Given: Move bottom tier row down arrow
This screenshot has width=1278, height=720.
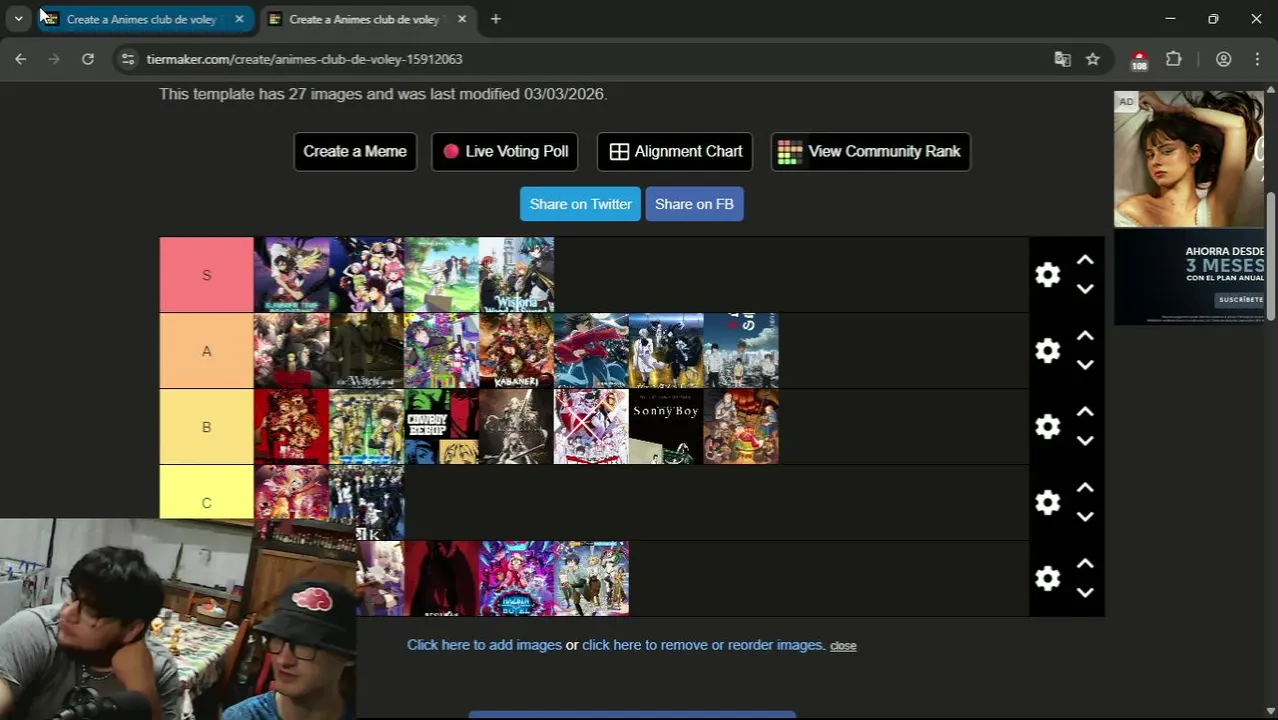Looking at the screenshot, I should tap(1085, 593).
